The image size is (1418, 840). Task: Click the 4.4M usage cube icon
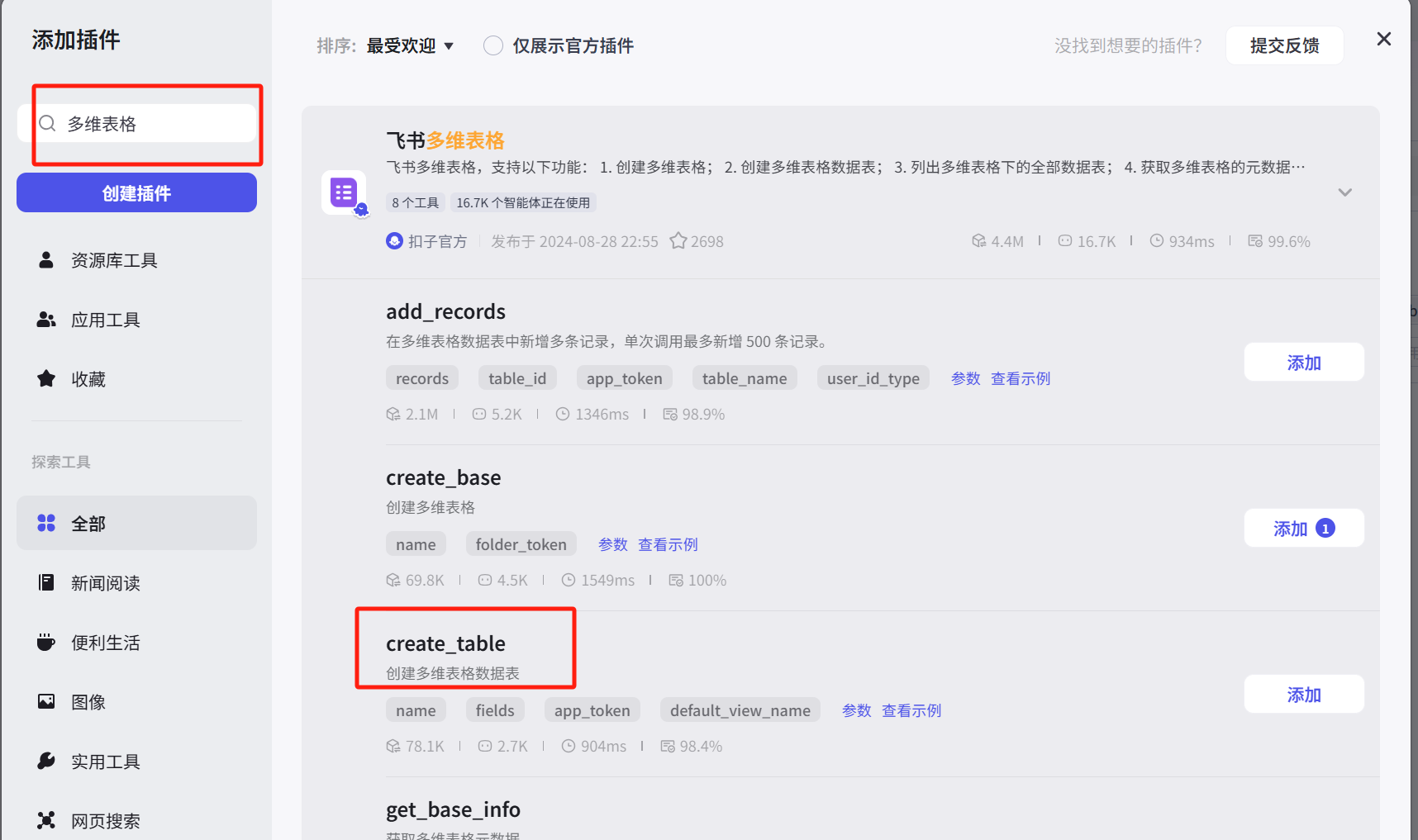979,241
